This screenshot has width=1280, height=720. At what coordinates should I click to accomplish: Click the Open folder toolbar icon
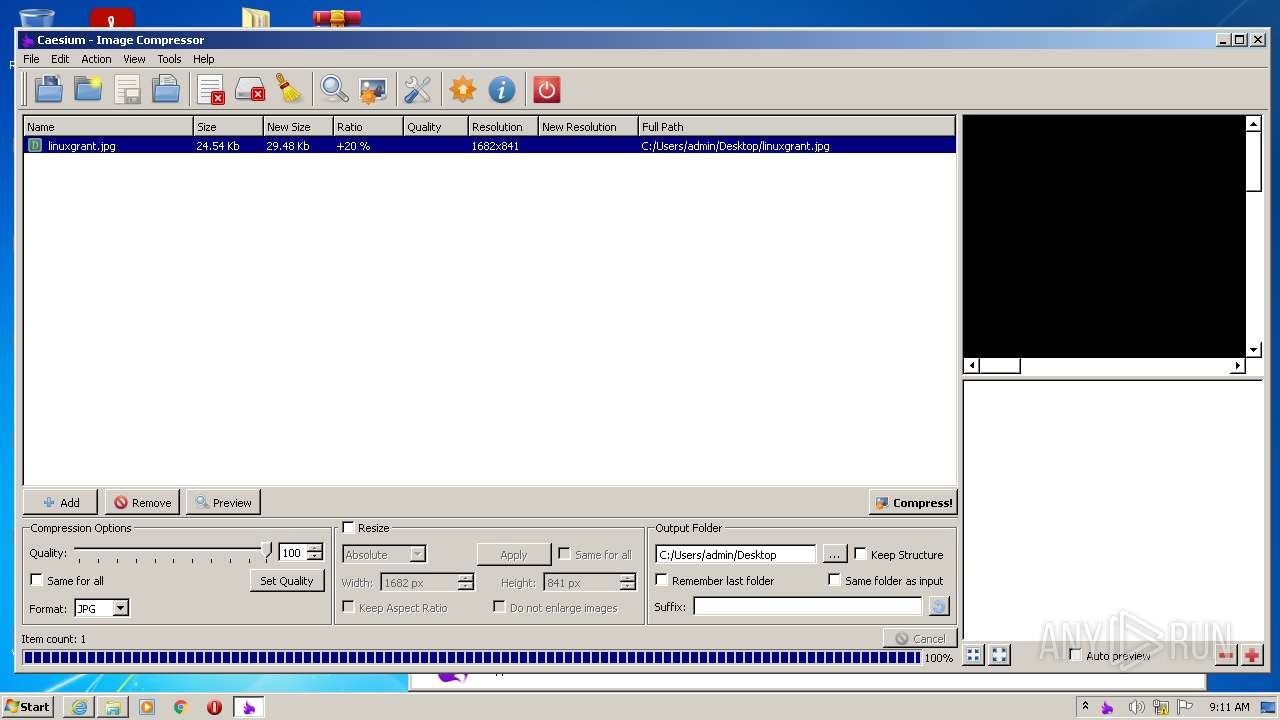pos(88,90)
